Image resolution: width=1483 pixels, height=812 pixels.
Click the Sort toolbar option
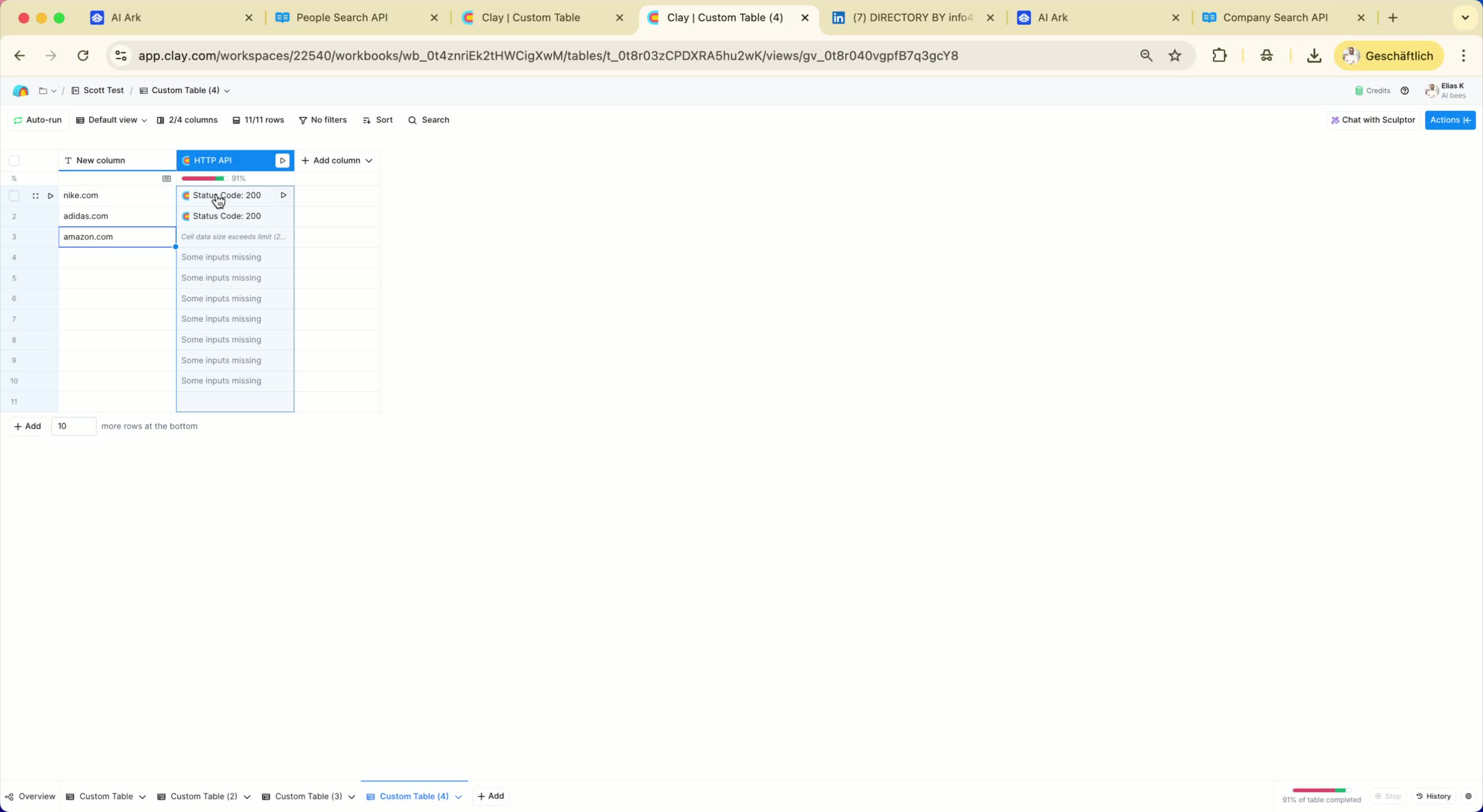[378, 120]
